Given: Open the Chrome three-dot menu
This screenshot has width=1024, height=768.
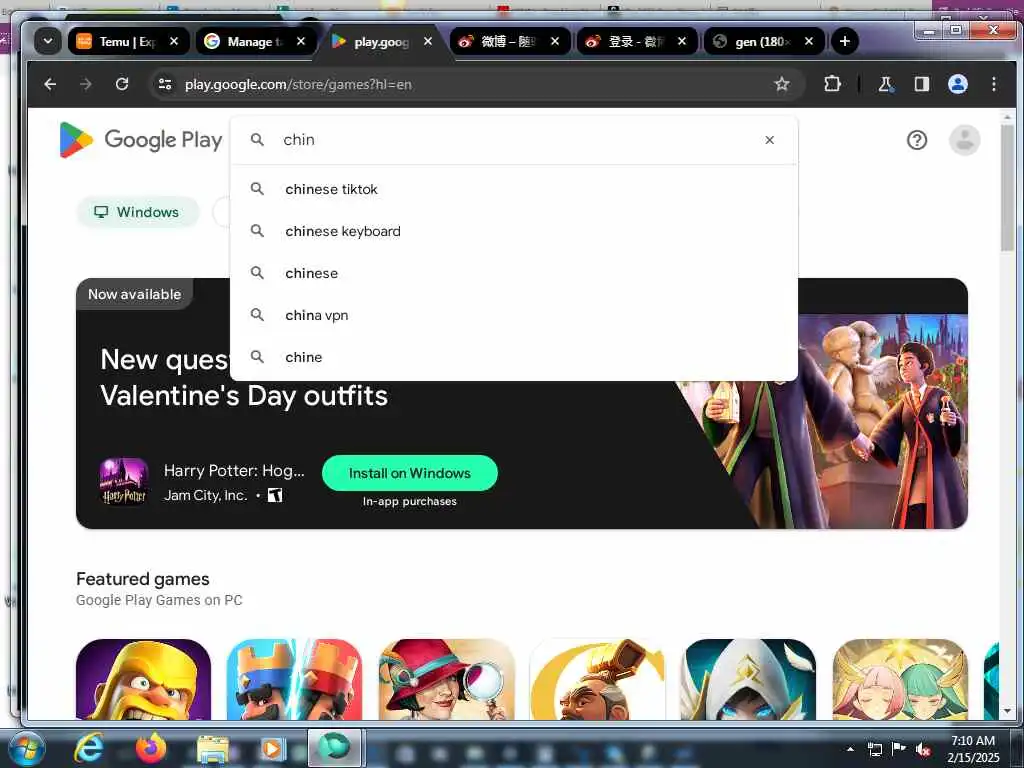Looking at the screenshot, I should (x=993, y=84).
